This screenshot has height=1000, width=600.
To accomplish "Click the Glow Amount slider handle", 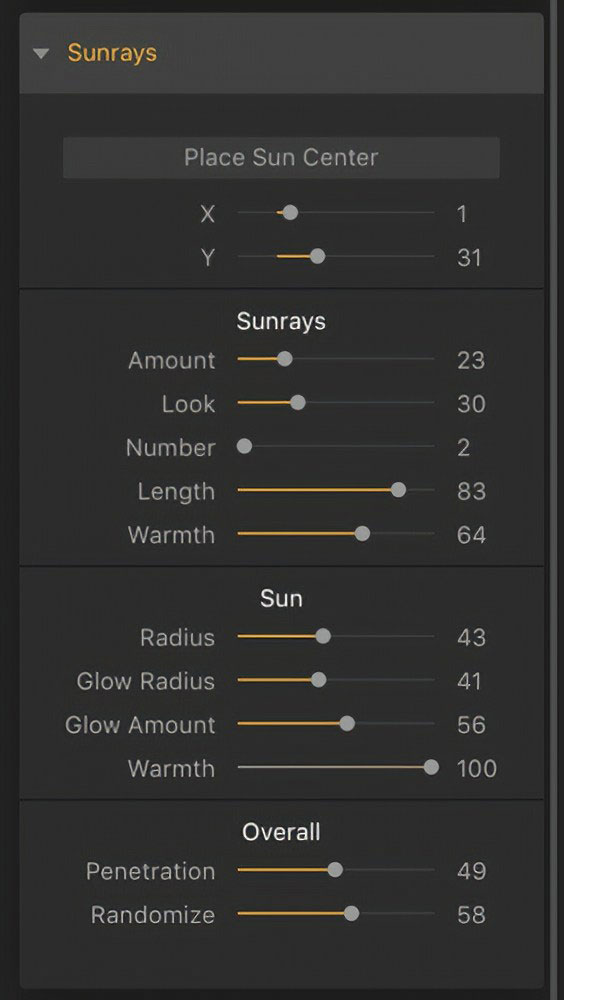I will click(x=347, y=725).
